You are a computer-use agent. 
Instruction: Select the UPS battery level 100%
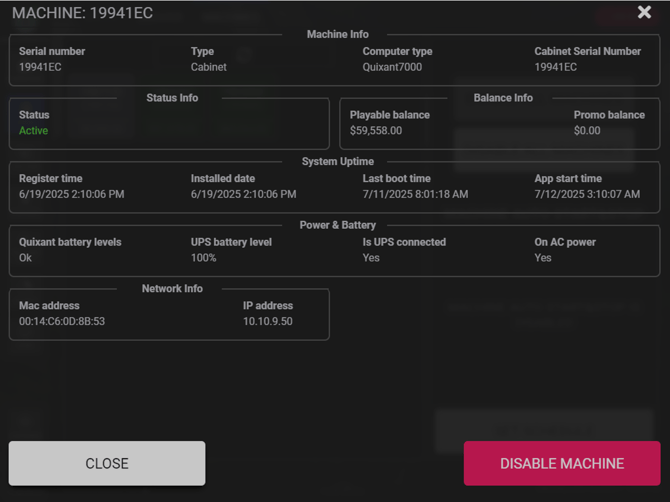pyautogui.click(x=204, y=258)
